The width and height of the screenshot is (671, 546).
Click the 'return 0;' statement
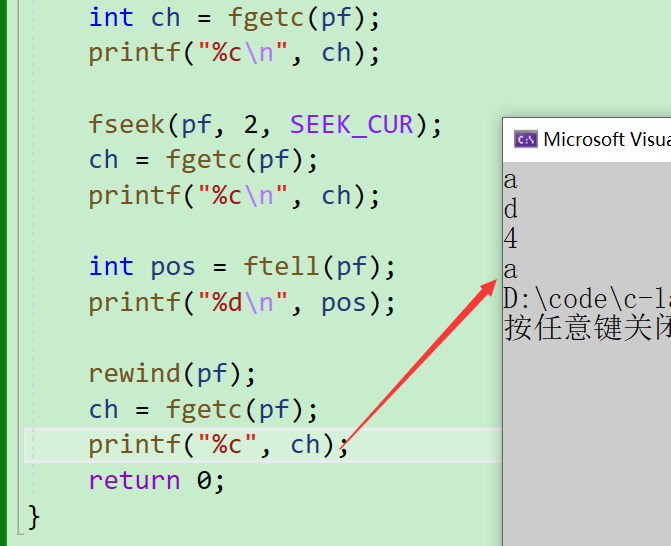click(x=157, y=481)
